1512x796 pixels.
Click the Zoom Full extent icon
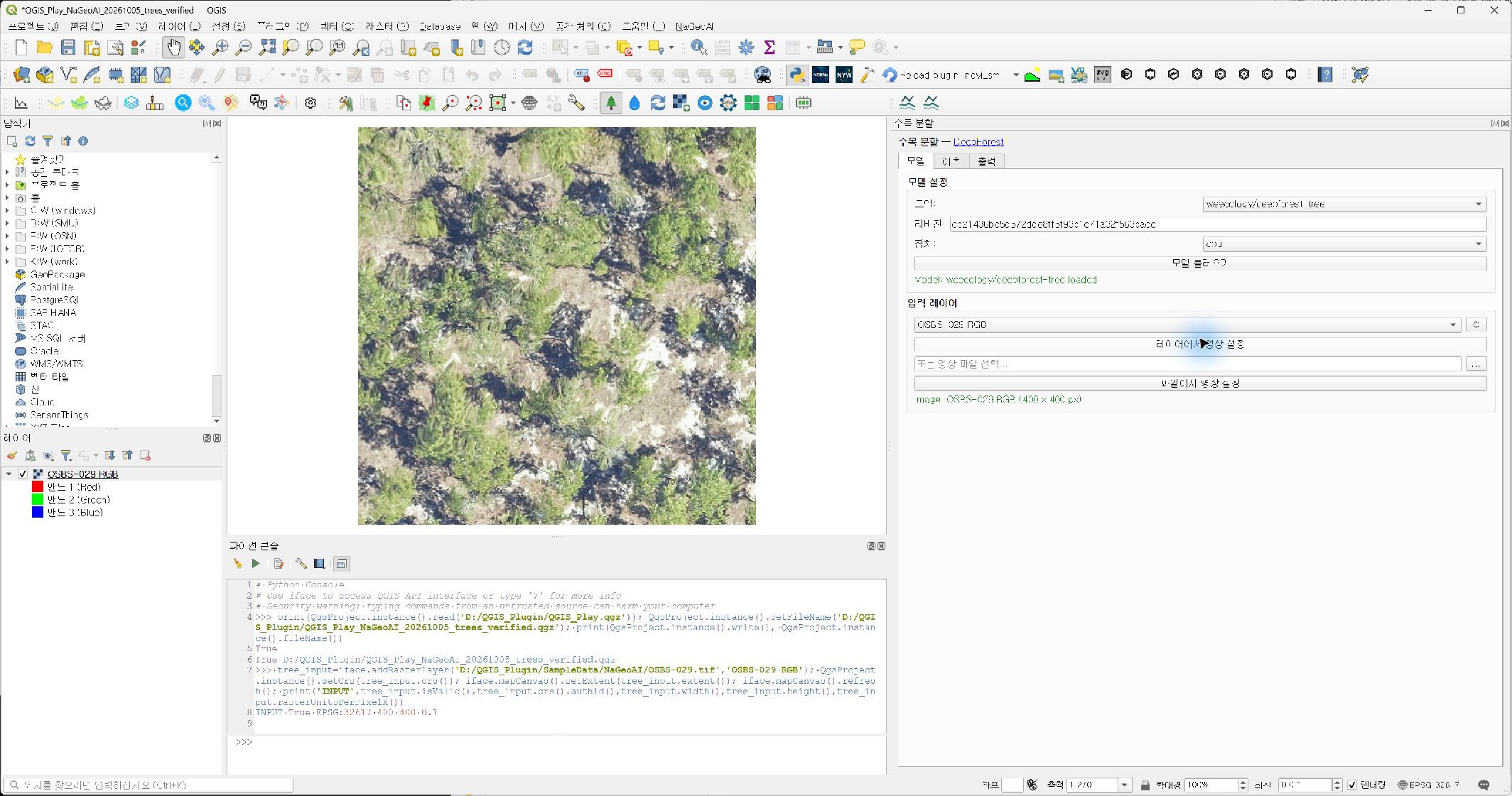click(x=267, y=48)
